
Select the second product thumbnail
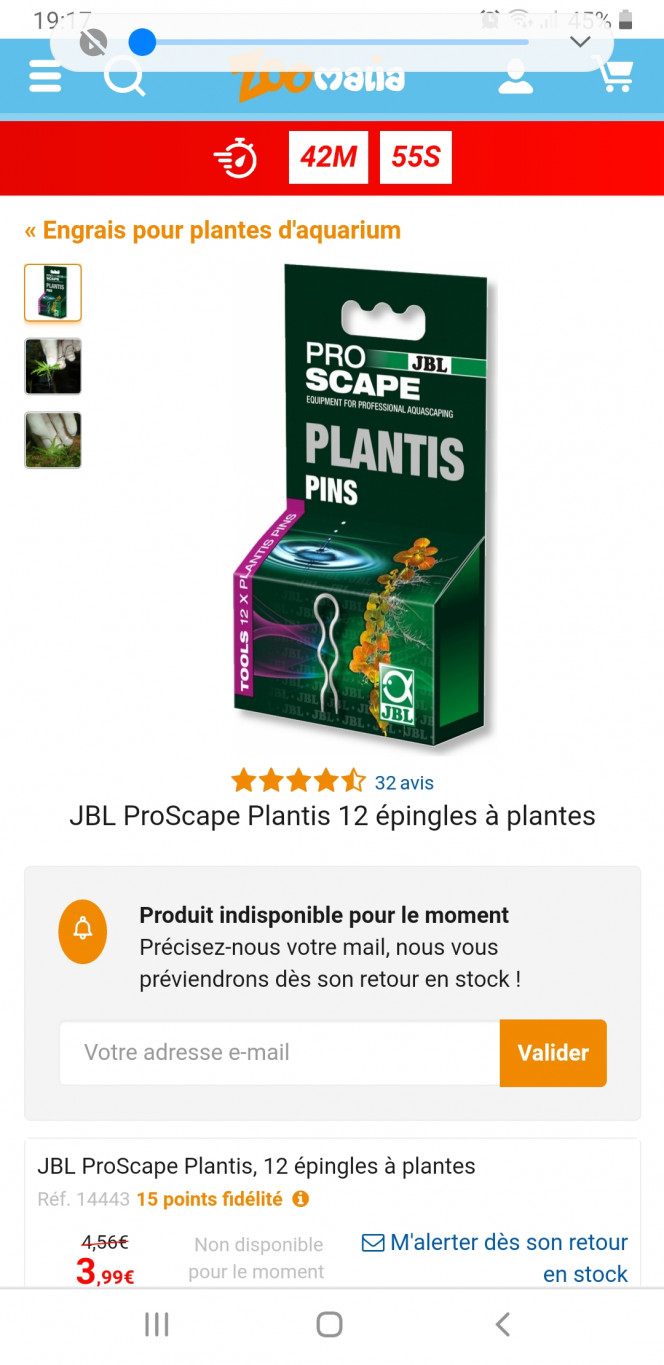[53, 367]
